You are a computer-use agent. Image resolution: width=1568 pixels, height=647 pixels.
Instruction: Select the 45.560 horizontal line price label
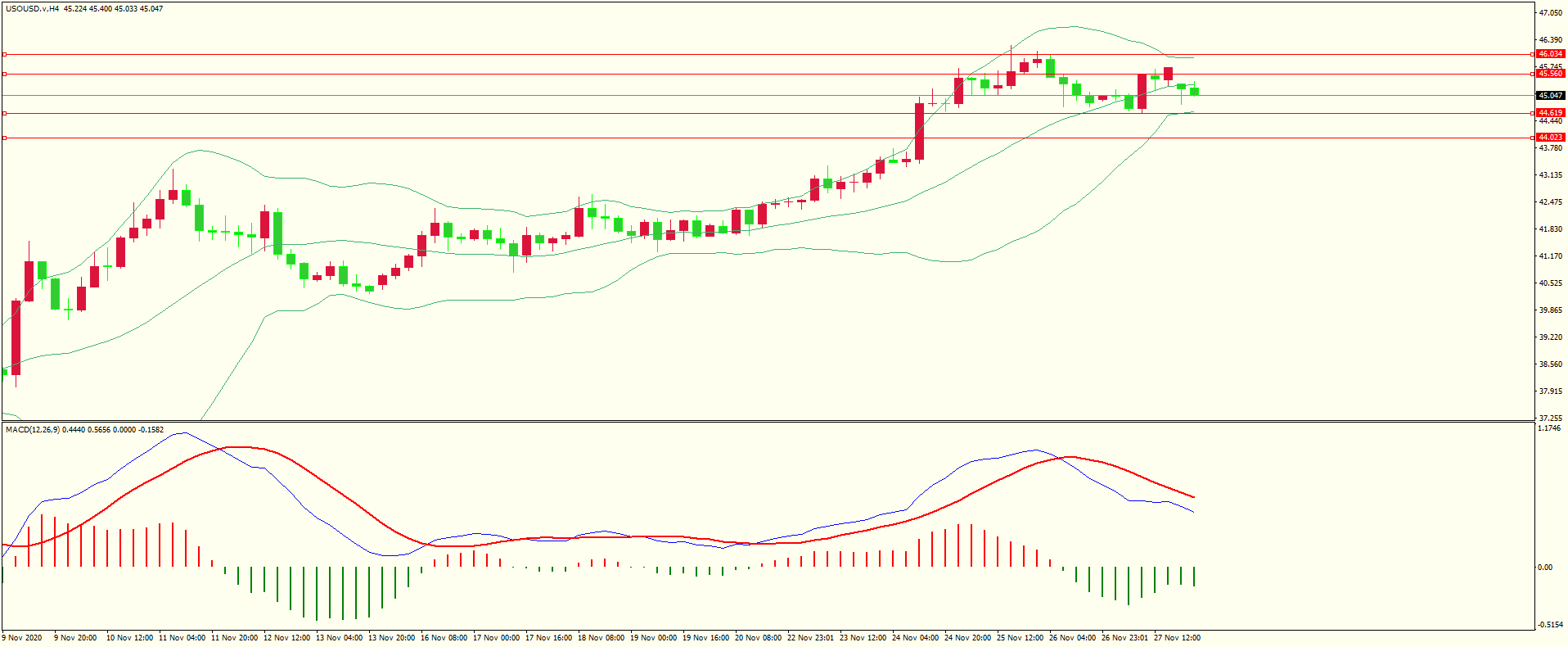(1551, 74)
